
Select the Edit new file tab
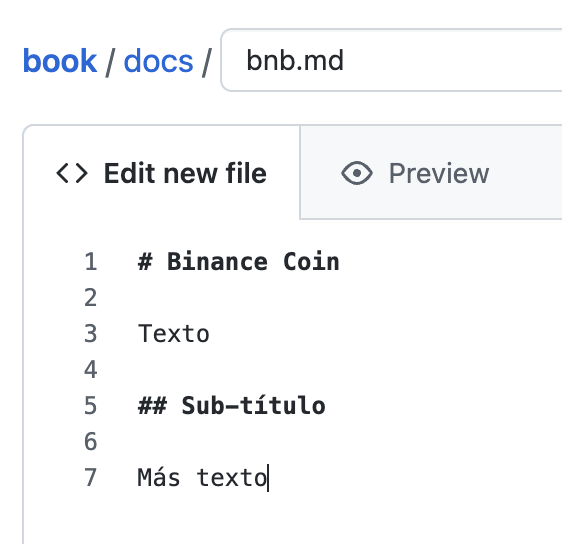161,173
